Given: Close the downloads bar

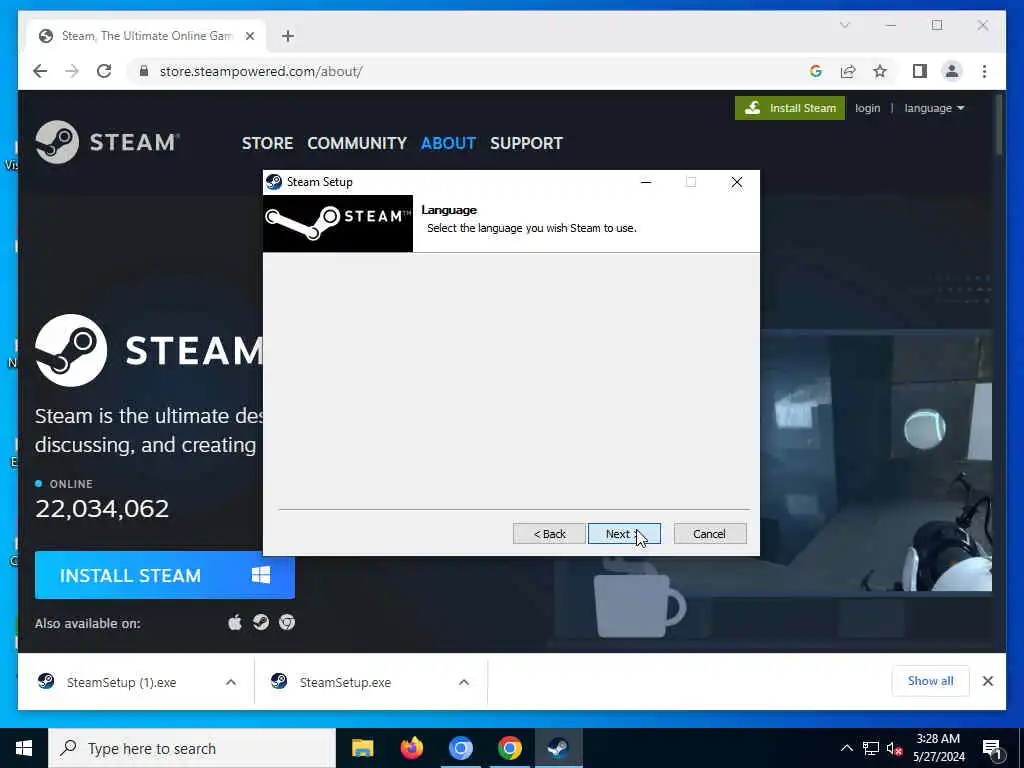Looking at the screenshot, I should click(x=987, y=681).
